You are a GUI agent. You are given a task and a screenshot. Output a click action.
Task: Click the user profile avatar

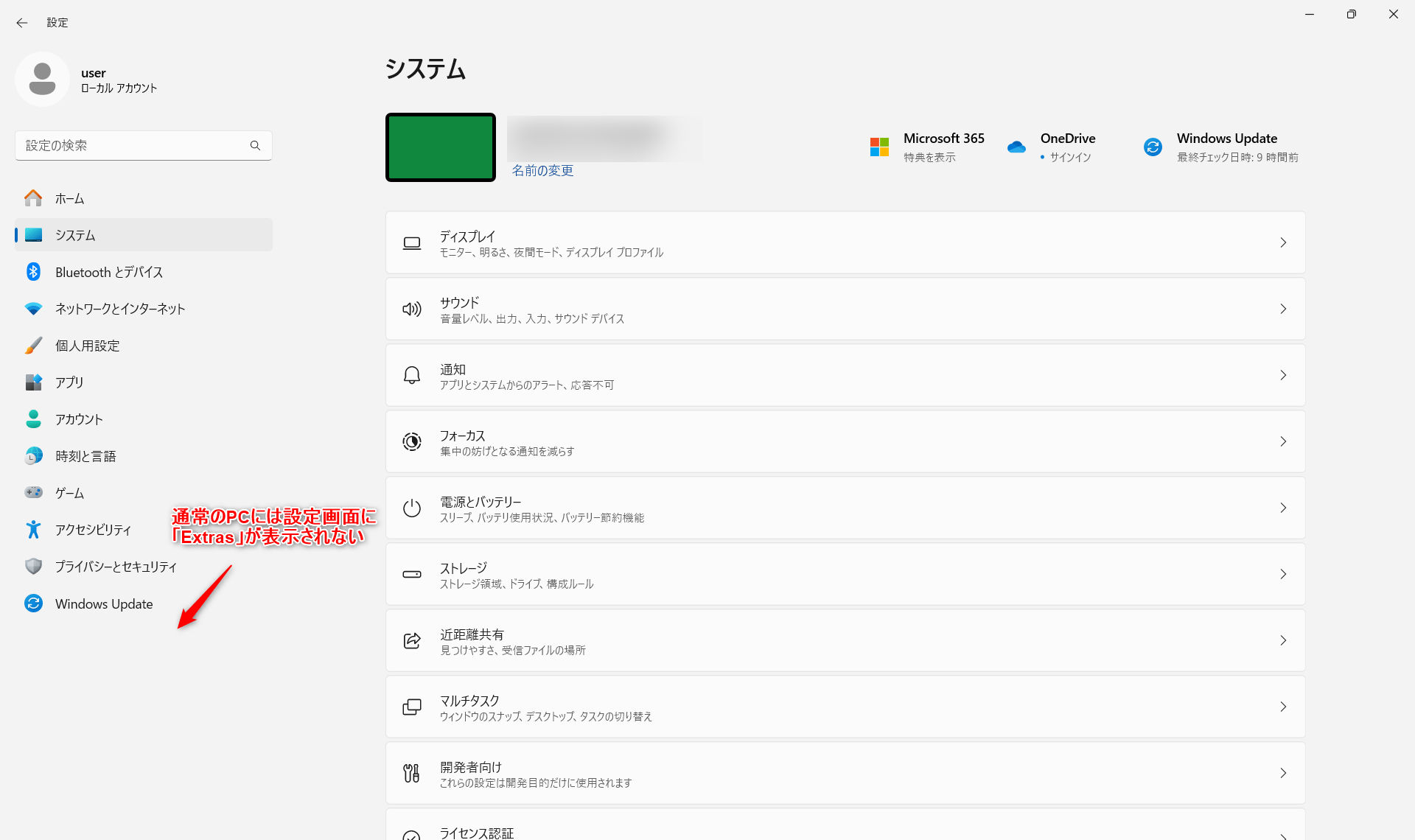(x=42, y=79)
